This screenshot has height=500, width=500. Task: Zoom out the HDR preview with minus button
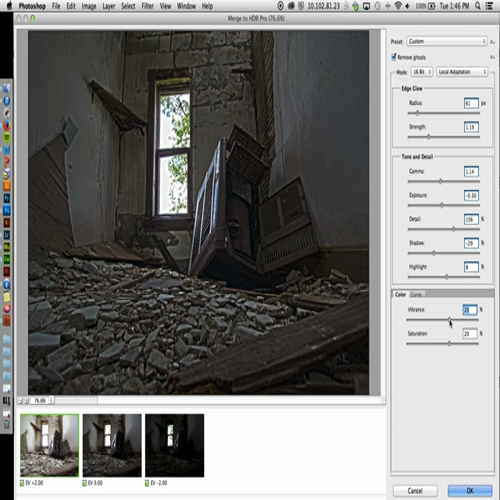[x=20, y=400]
